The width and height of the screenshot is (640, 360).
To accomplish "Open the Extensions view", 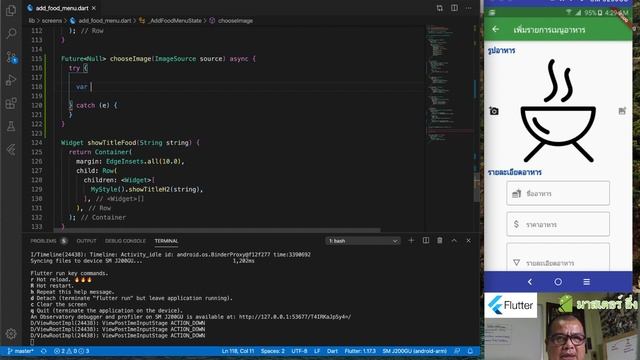I will point(11,103).
